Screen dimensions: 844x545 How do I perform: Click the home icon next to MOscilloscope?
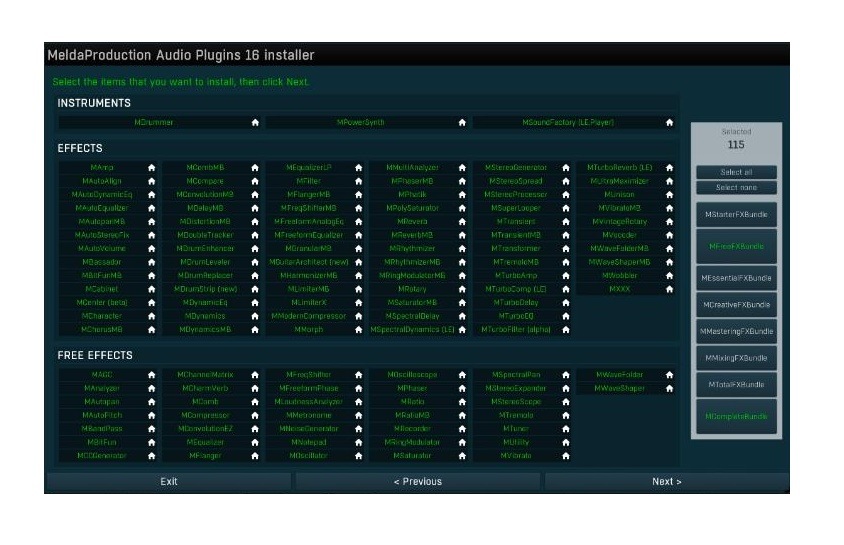(462, 375)
